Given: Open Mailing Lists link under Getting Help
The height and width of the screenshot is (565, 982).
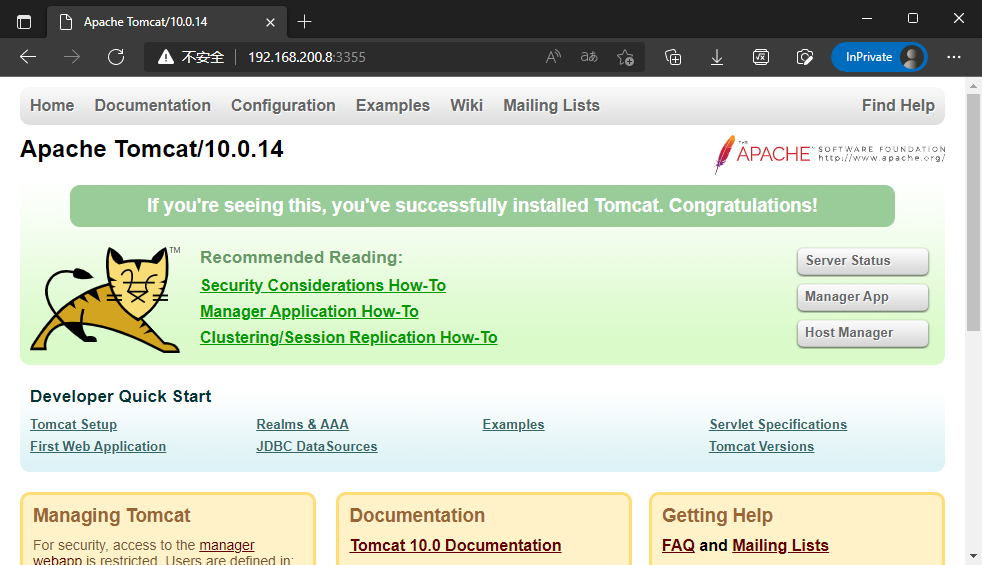Looking at the screenshot, I should [780, 546].
